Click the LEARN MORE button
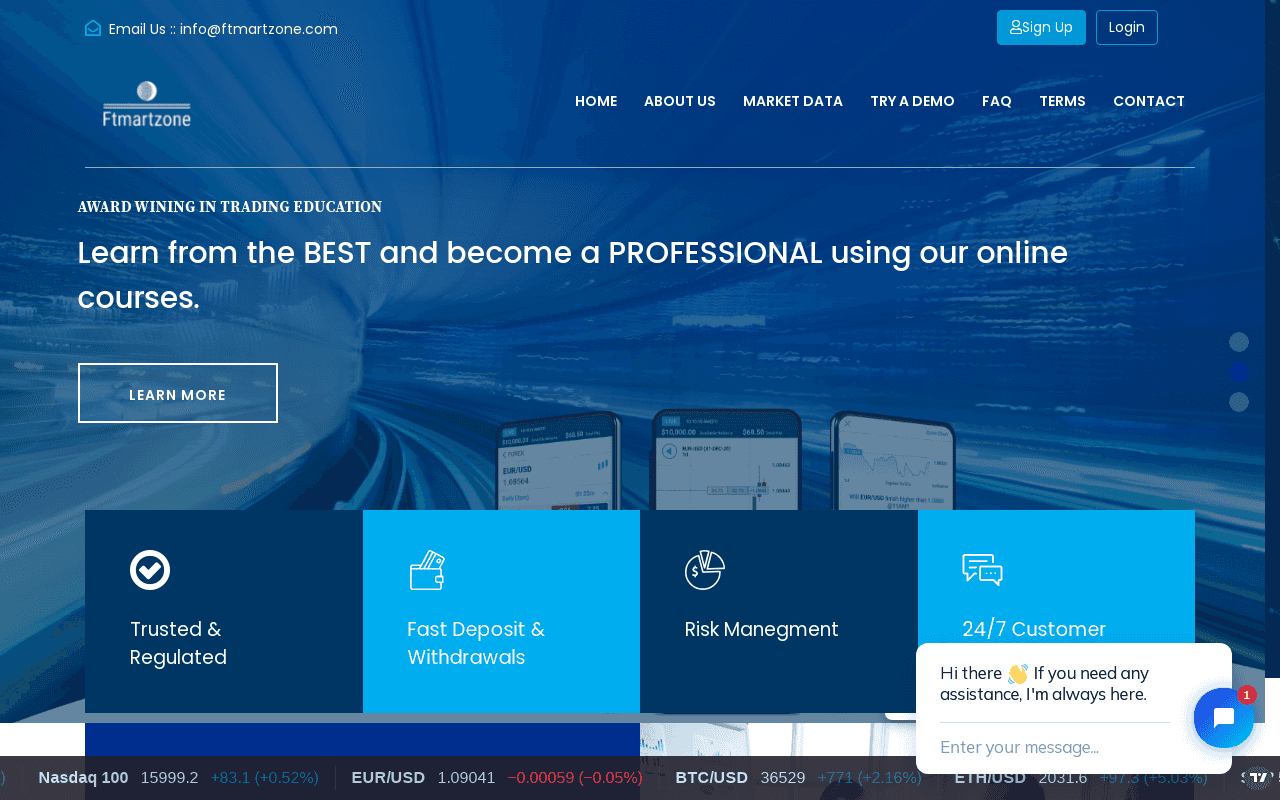Viewport: 1280px width, 800px height. click(178, 393)
